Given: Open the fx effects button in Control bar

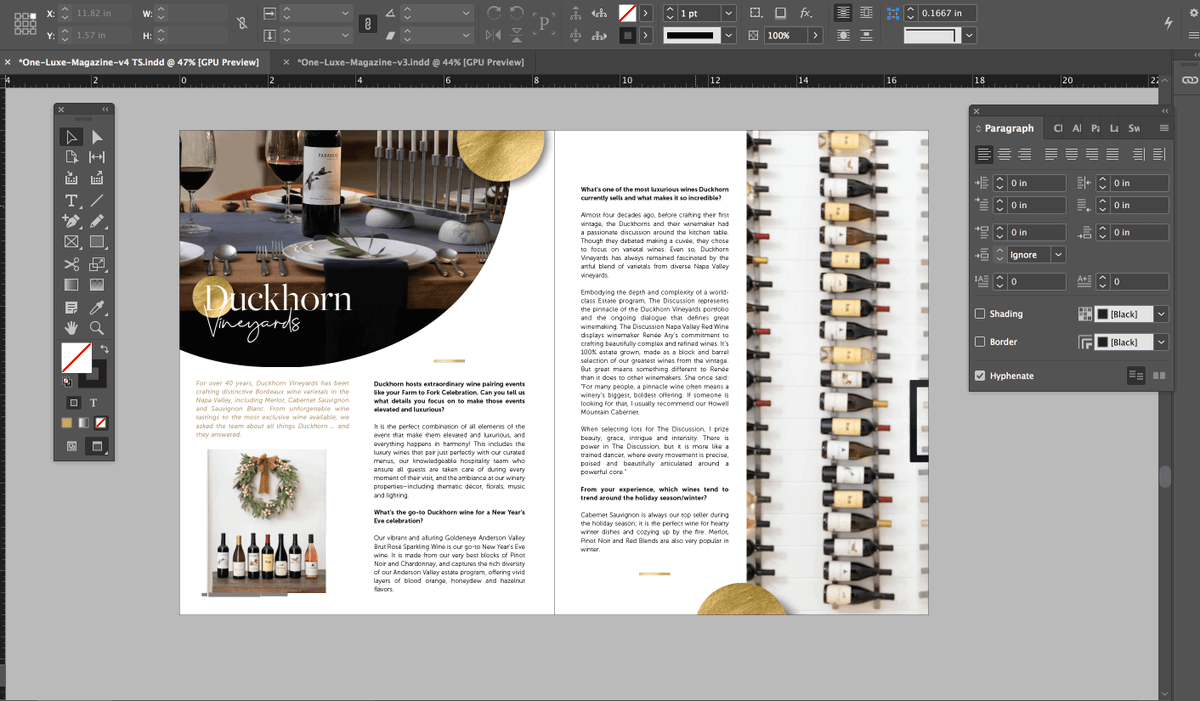Looking at the screenshot, I should 806,13.
